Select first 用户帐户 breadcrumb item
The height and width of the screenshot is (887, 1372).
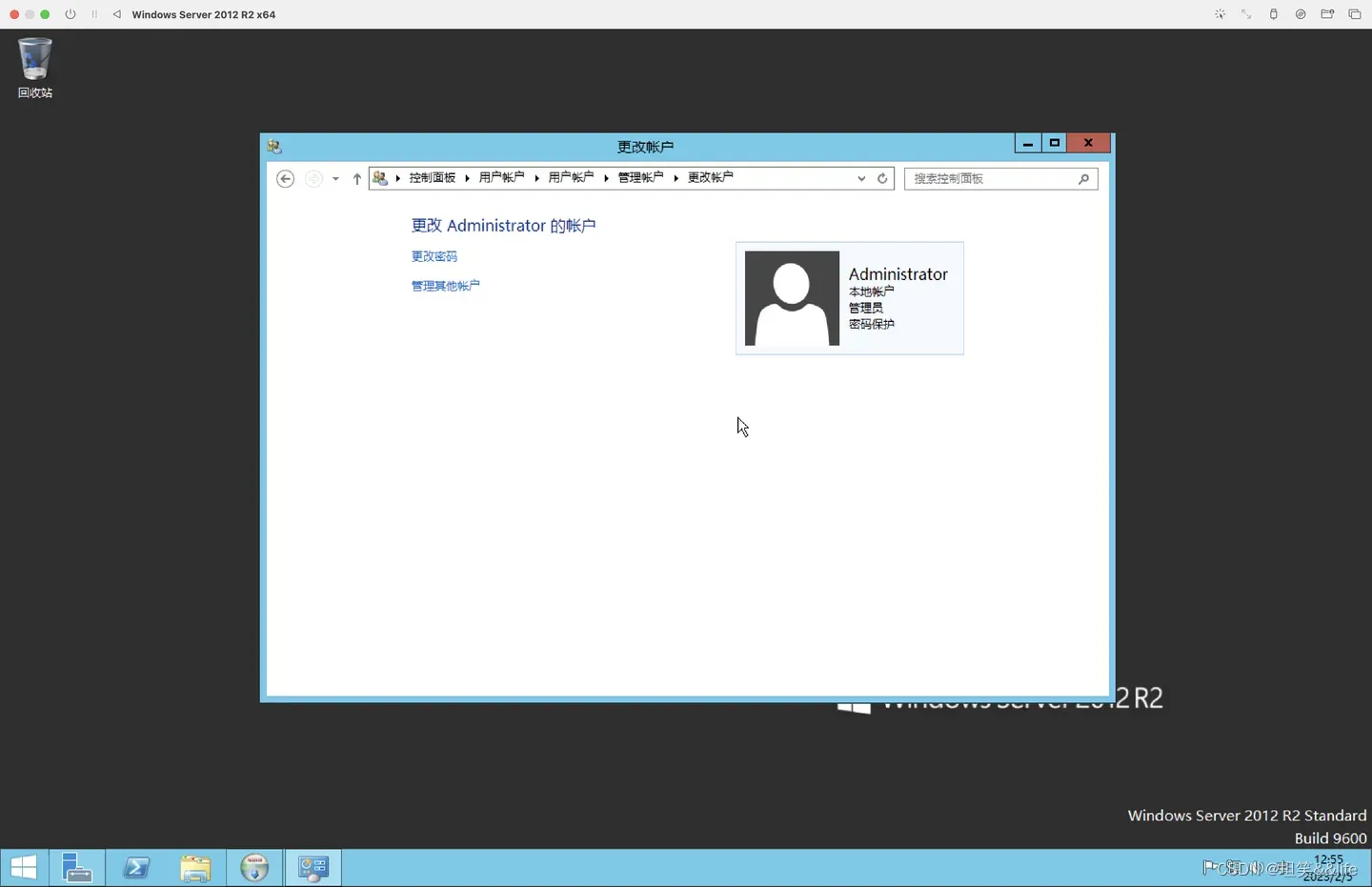coord(501,178)
